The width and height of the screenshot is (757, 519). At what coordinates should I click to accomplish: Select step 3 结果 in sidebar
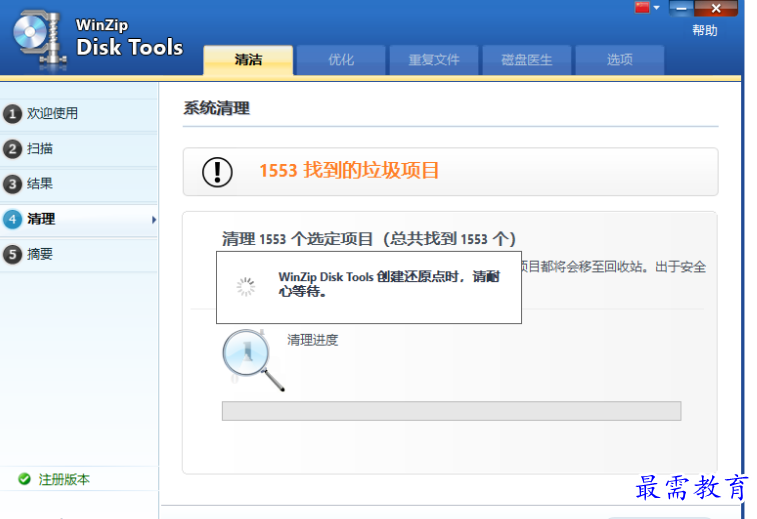(x=79, y=184)
